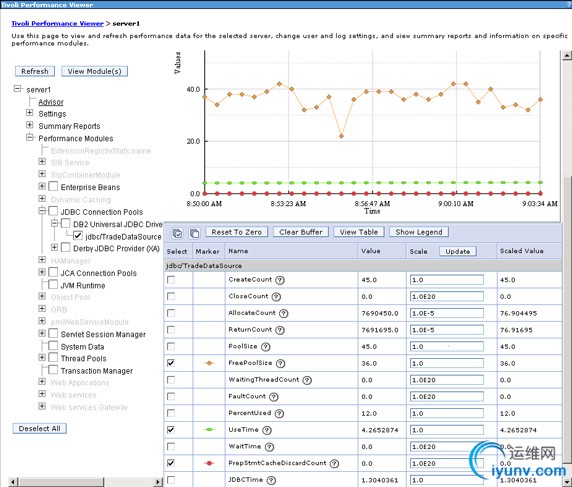Expand the JCA Connection Pools node
This screenshot has width=572, height=487.
42,272
